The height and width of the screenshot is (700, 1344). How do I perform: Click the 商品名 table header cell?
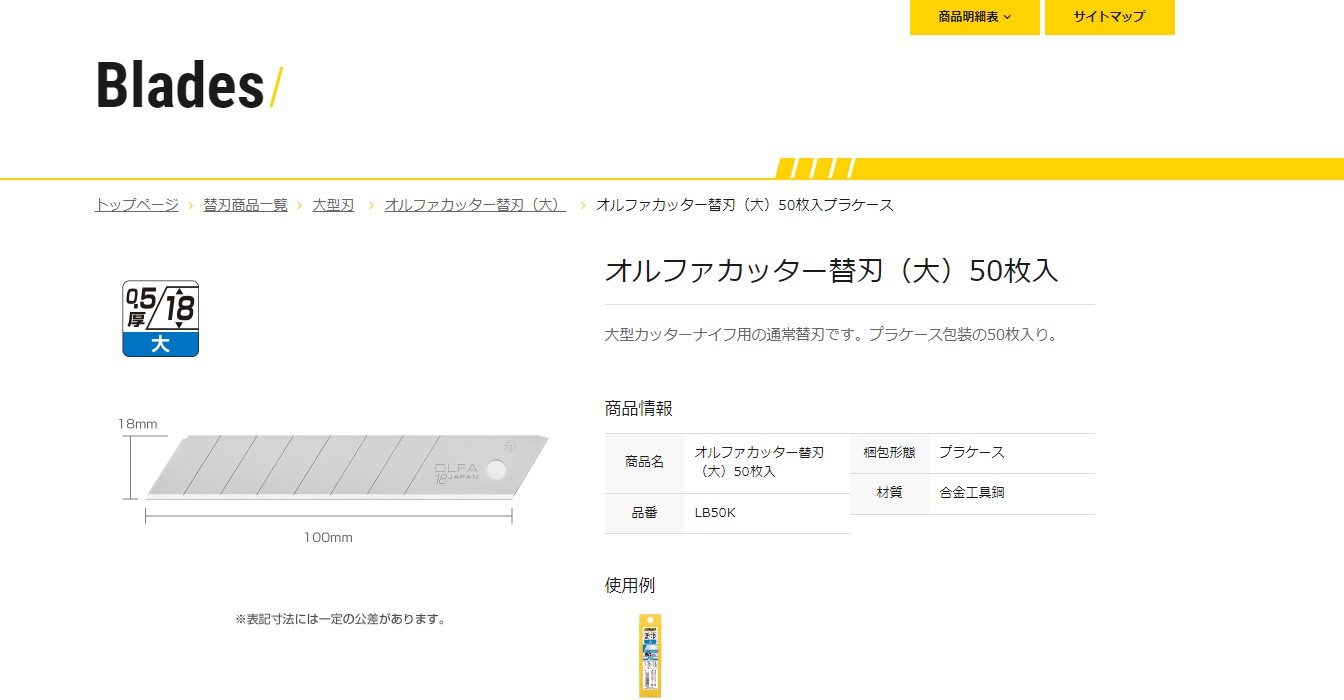pyautogui.click(x=645, y=463)
